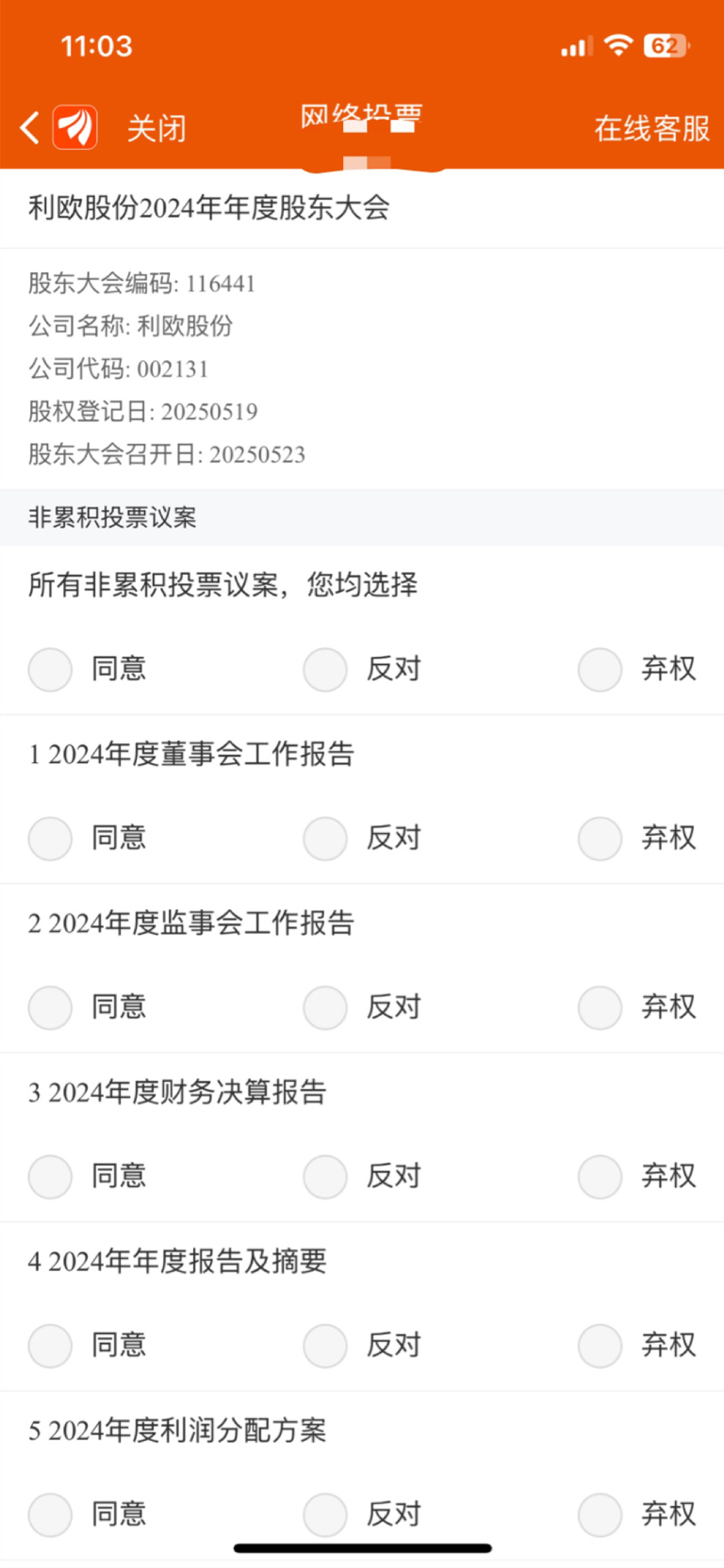The image size is (724, 1568).
Task: Open the orange app logo icon
Action: [75, 127]
